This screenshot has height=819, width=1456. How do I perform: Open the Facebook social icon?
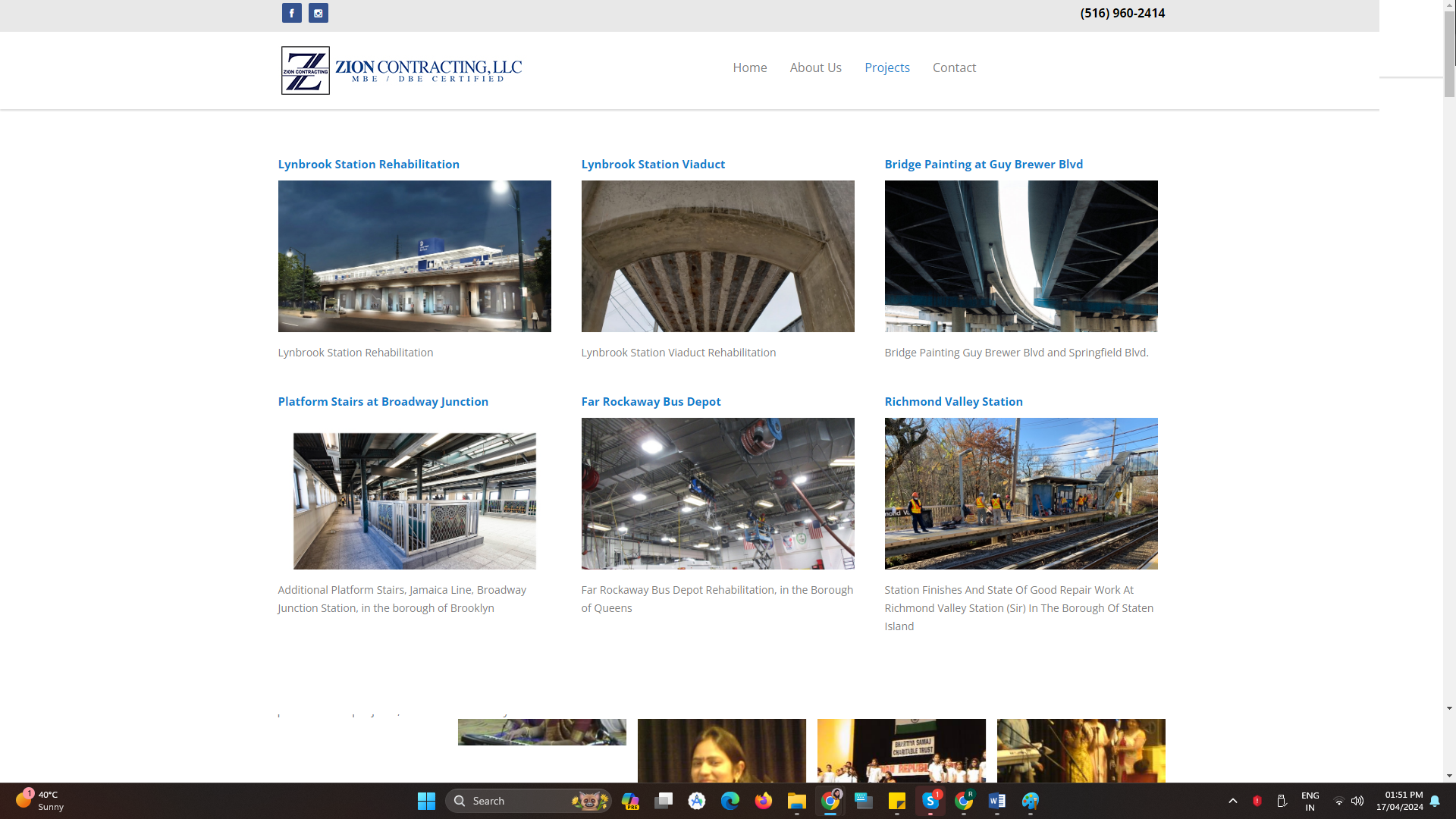292,13
